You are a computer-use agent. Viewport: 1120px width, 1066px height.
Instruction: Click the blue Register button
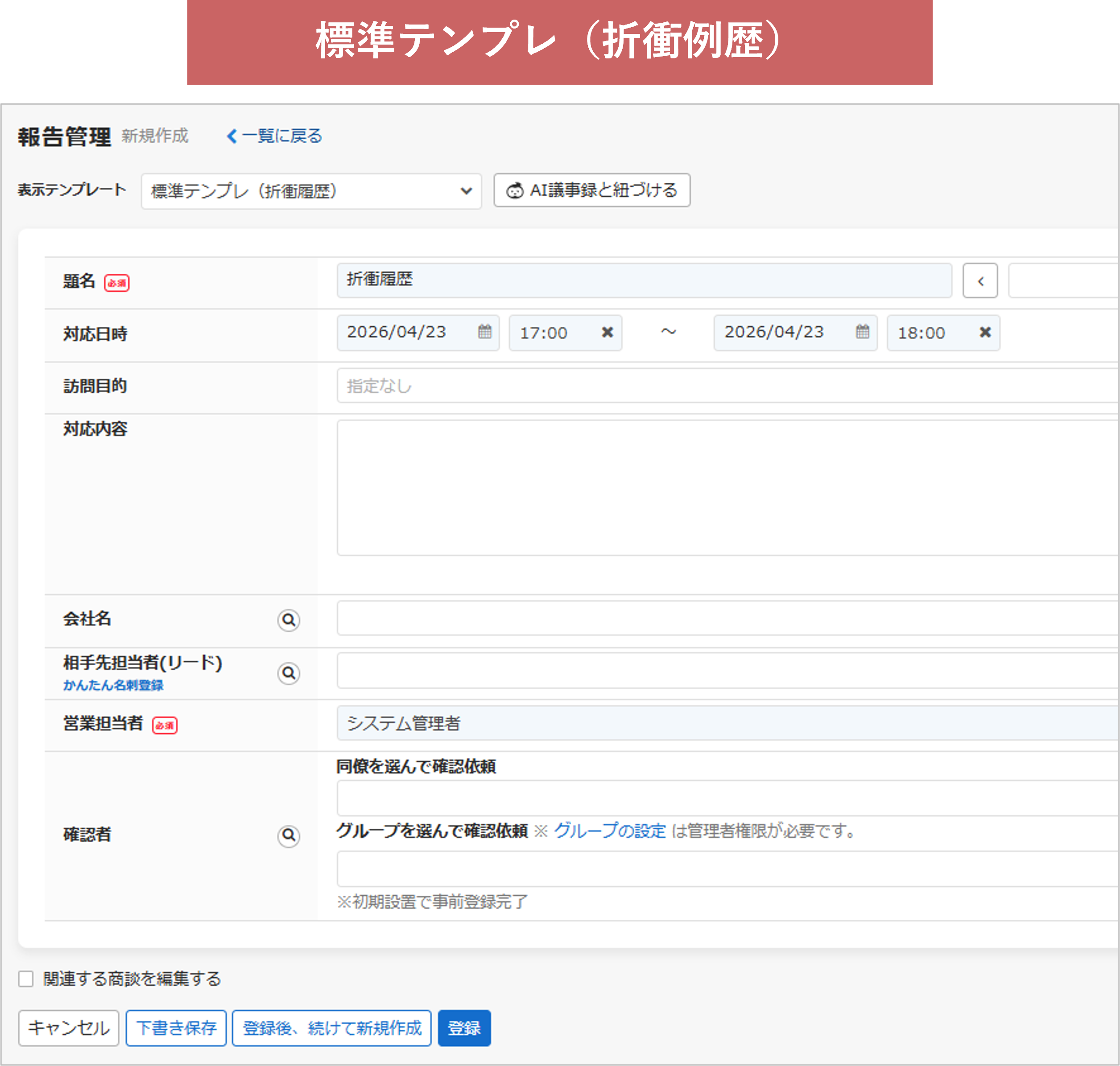pos(464,1028)
